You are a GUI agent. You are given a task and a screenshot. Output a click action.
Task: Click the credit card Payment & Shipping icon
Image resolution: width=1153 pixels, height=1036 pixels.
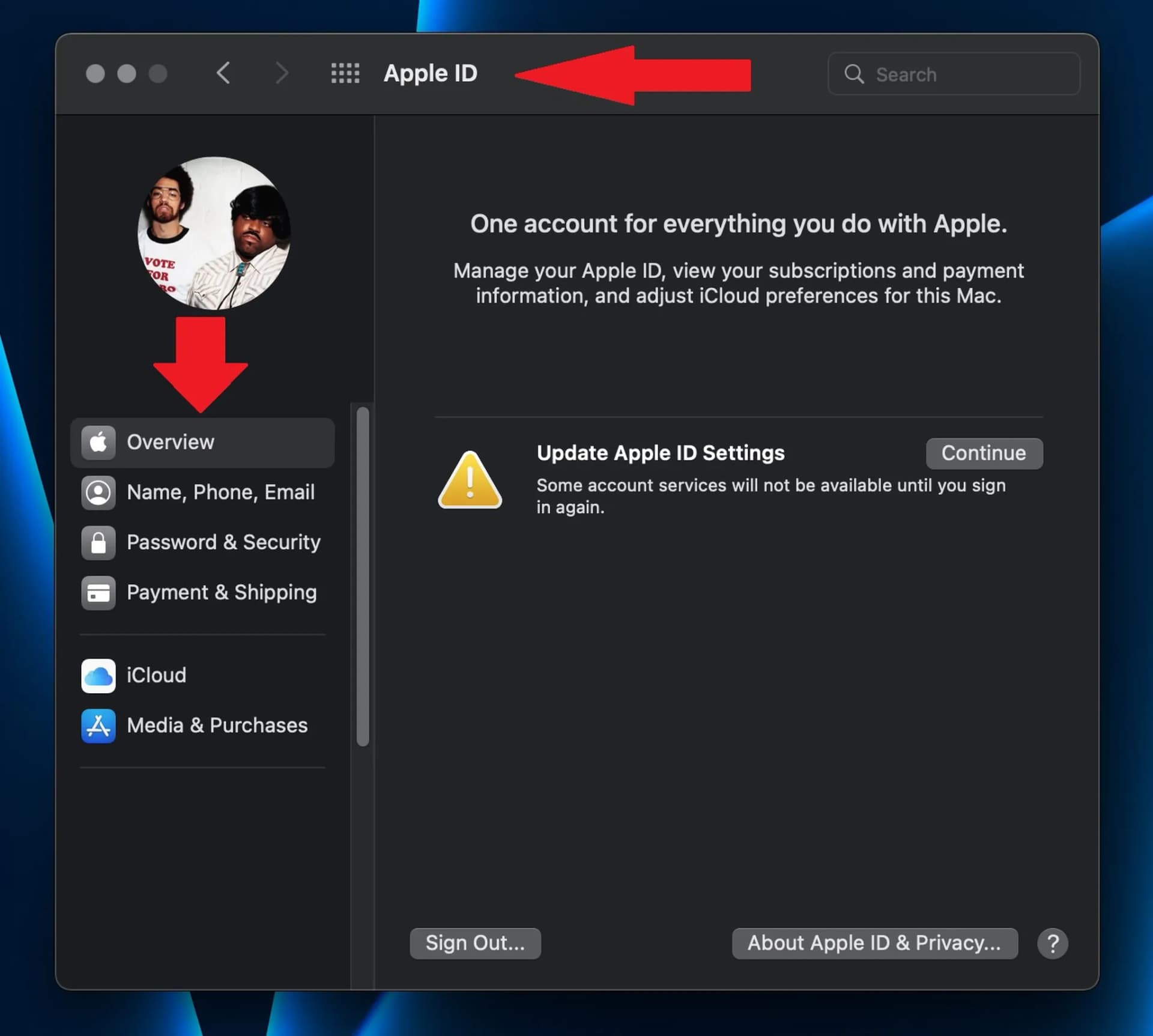pyautogui.click(x=98, y=593)
